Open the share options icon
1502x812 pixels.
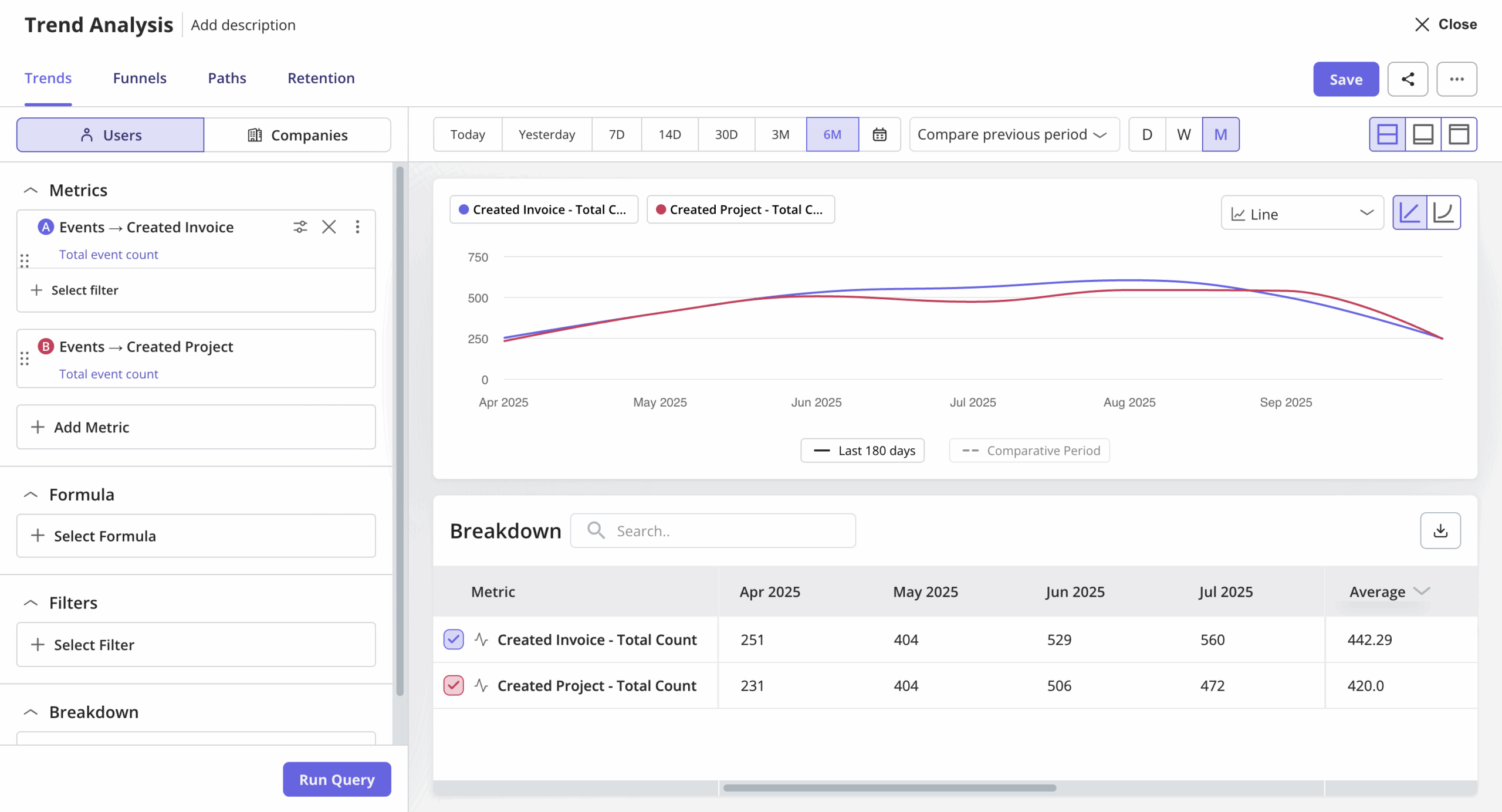tap(1408, 79)
